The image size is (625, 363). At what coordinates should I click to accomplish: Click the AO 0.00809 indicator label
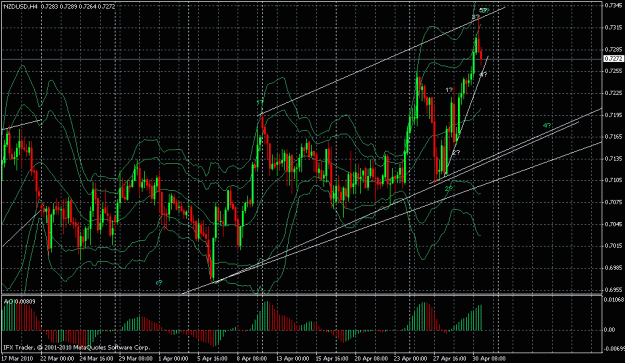(x=20, y=302)
